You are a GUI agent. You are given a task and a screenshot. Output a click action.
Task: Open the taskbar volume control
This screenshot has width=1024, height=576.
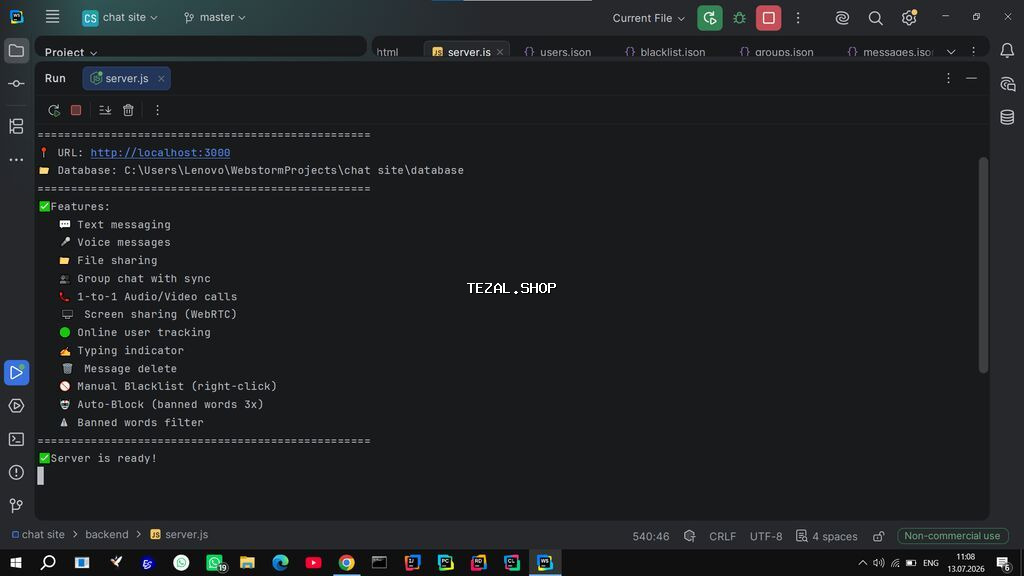pyautogui.click(x=879, y=562)
